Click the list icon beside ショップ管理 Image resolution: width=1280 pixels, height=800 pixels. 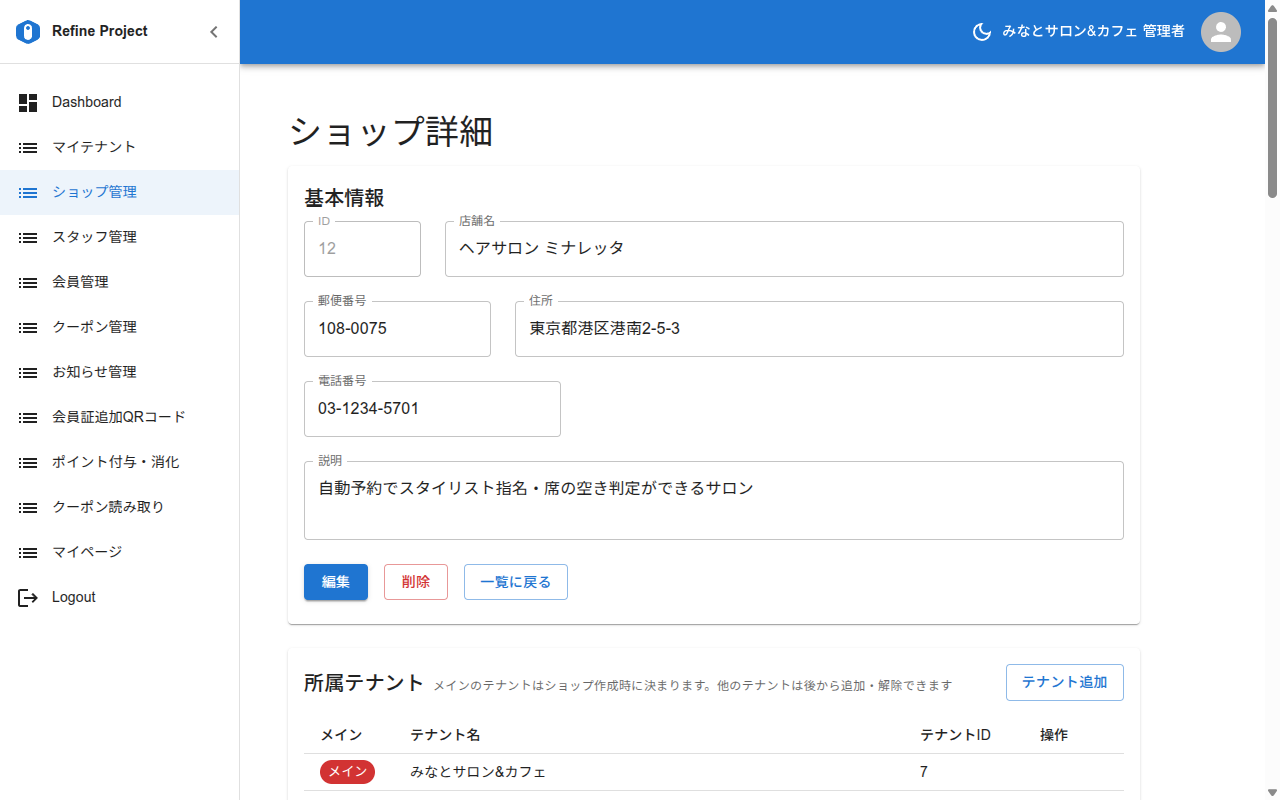(28, 192)
